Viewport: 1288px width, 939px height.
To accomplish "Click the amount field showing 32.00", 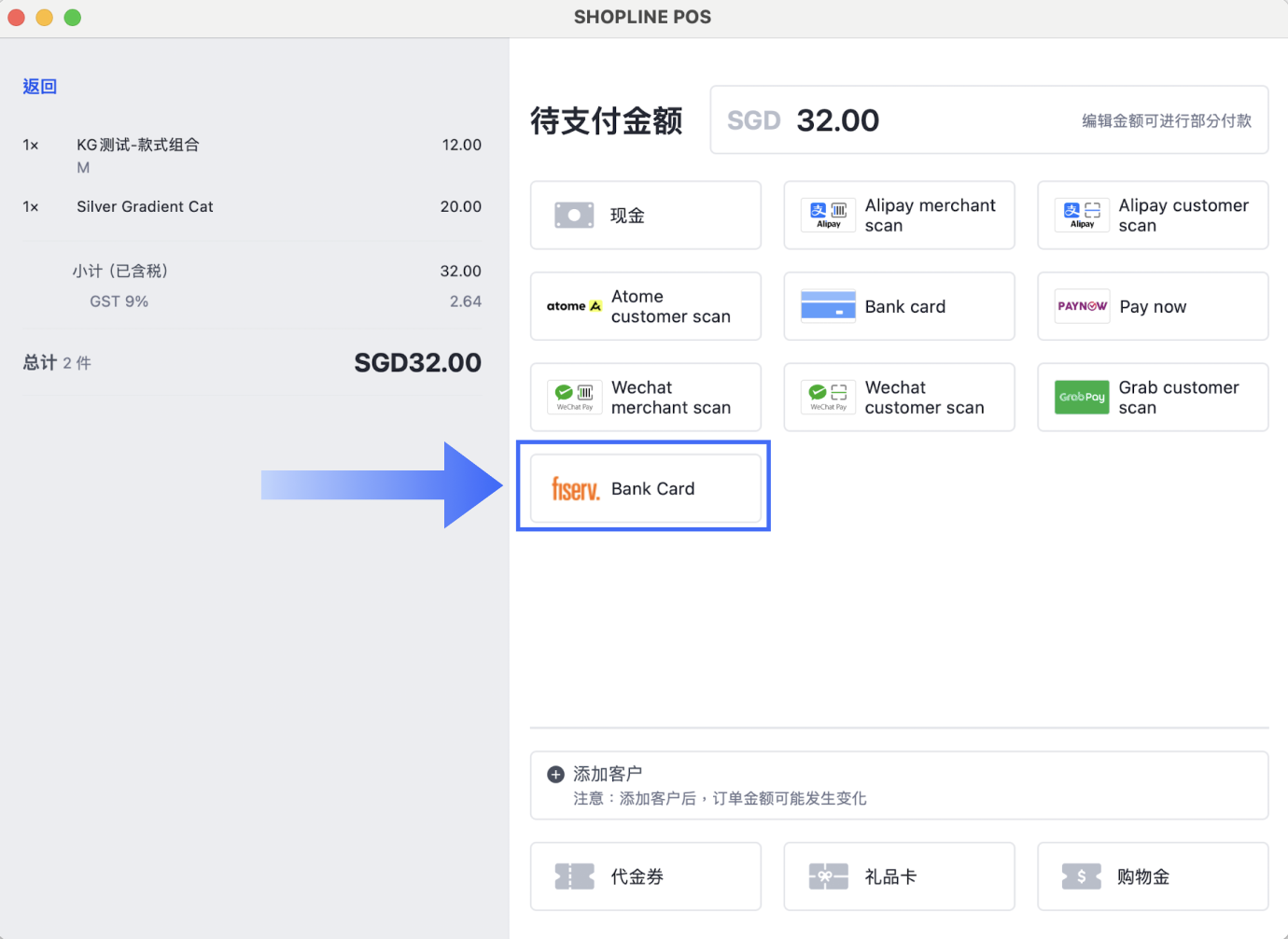I will pos(989,120).
